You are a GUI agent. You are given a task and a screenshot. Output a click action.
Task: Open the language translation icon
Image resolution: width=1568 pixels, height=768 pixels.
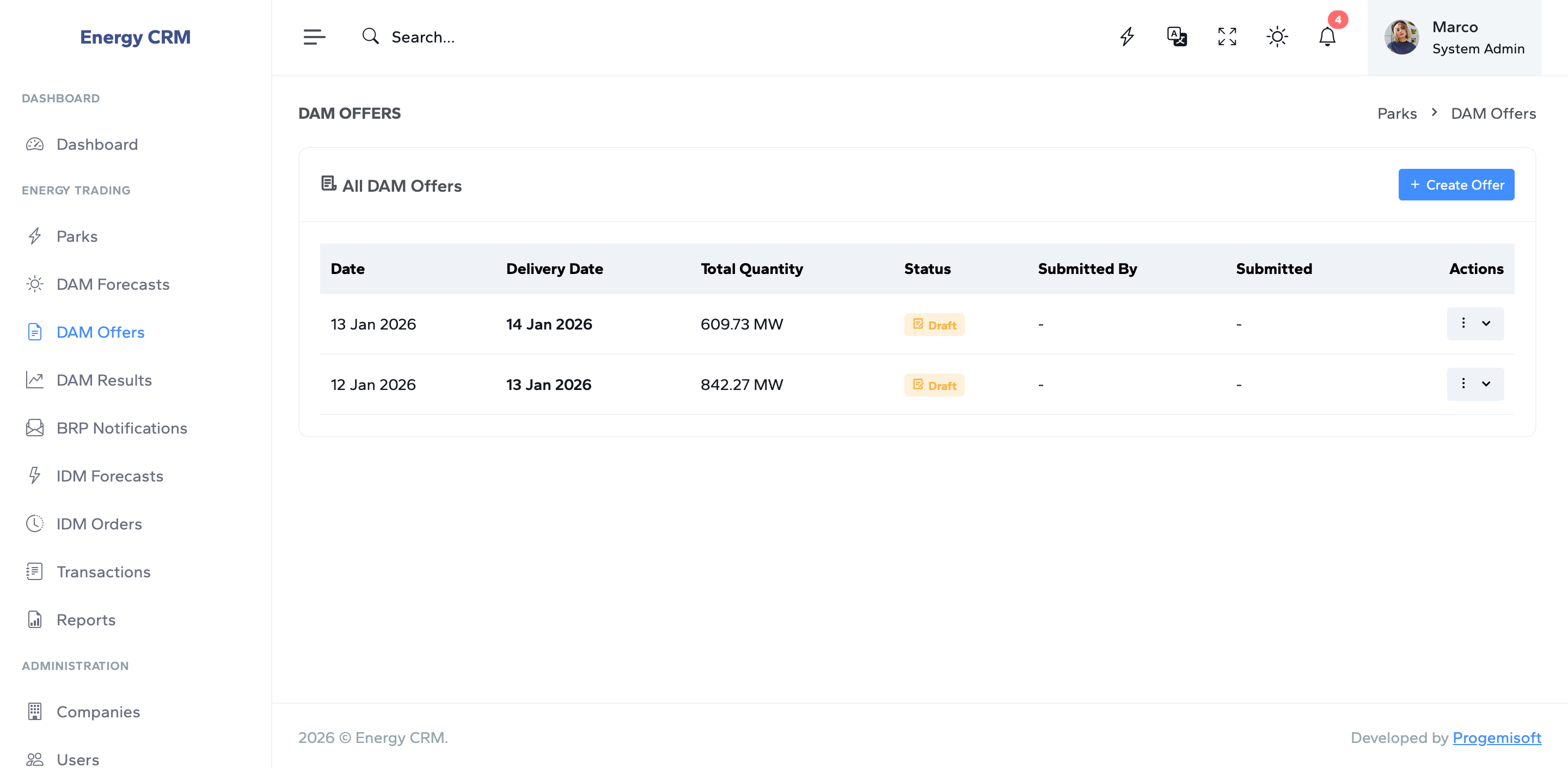1177,37
